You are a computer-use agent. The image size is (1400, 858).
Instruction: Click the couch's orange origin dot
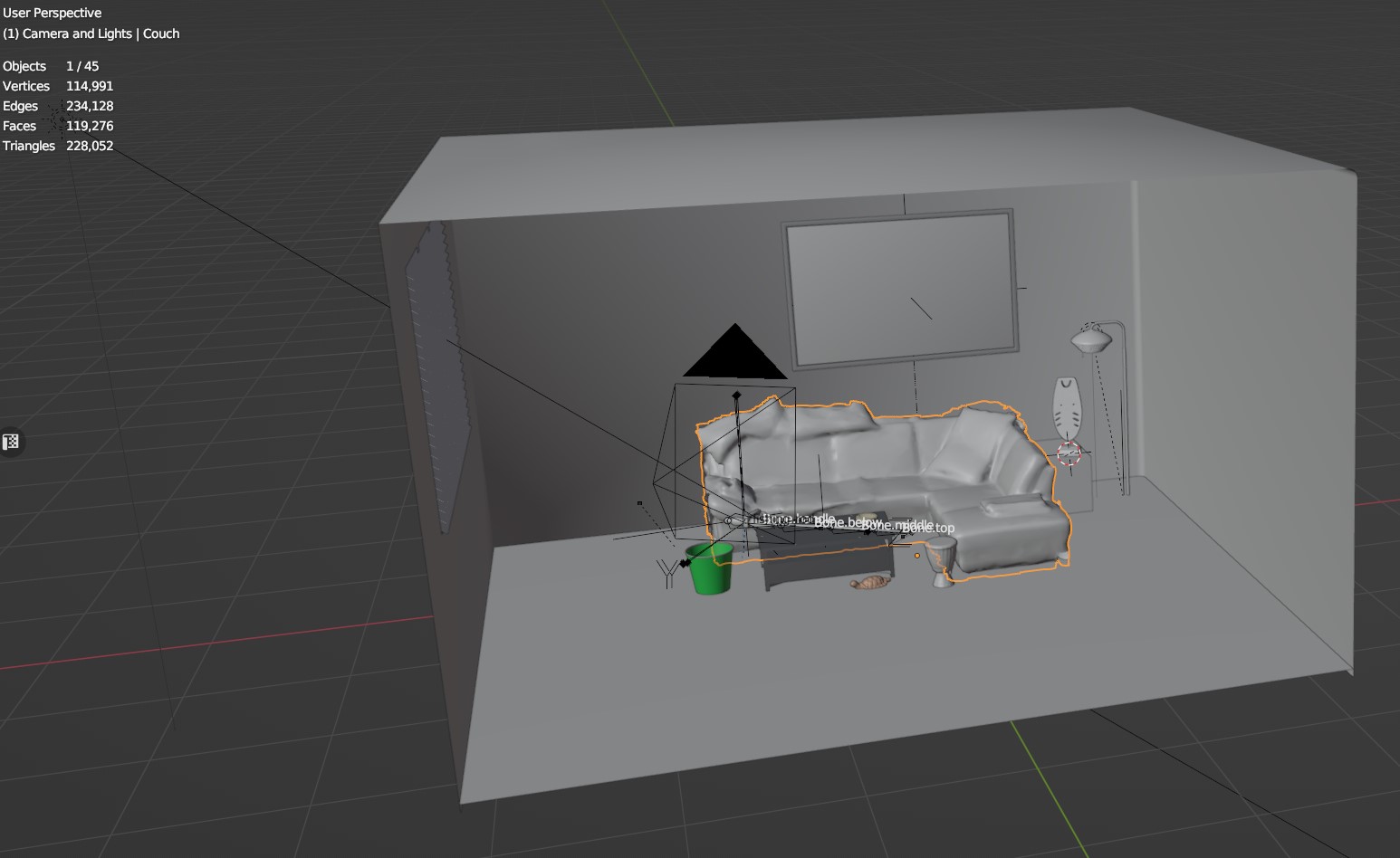click(916, 556)
